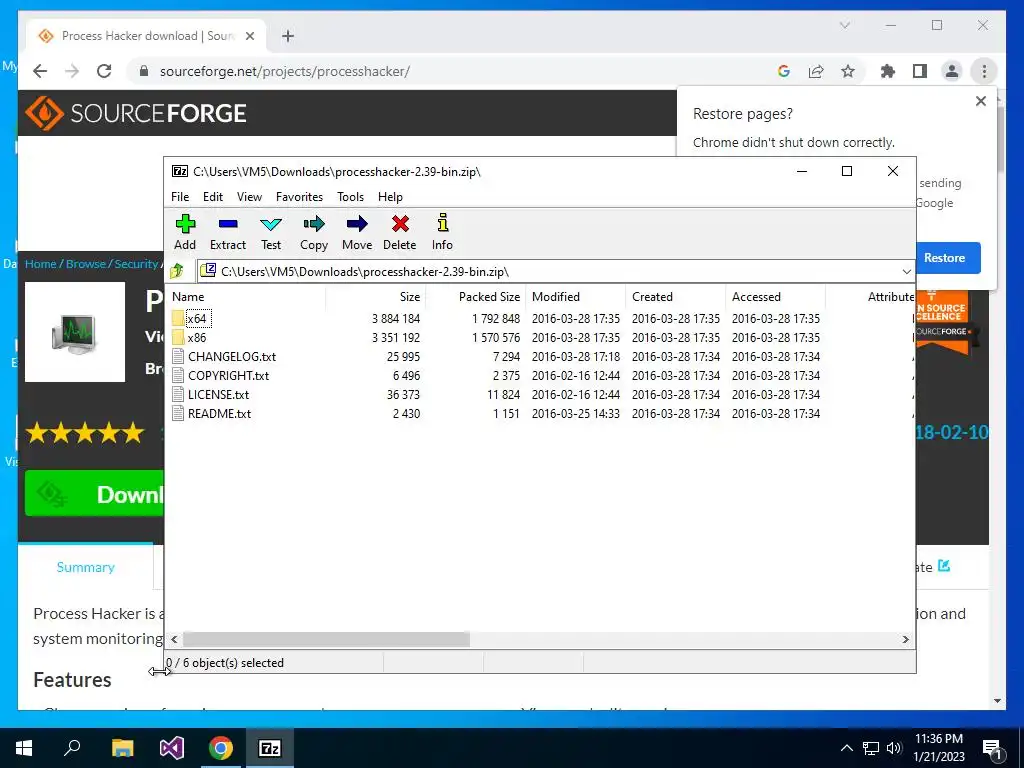Open Chrome's three-dot menu
The image size is (1024, 768).
click(x=984, y=71)
